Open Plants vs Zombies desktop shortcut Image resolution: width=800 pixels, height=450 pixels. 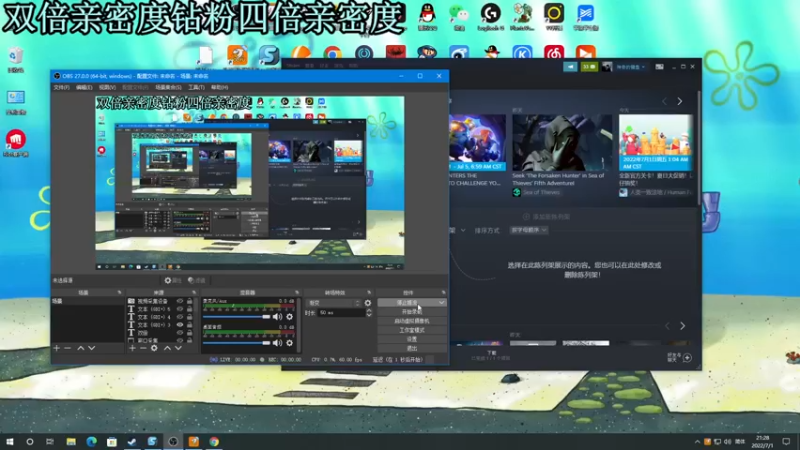[522, 15]
